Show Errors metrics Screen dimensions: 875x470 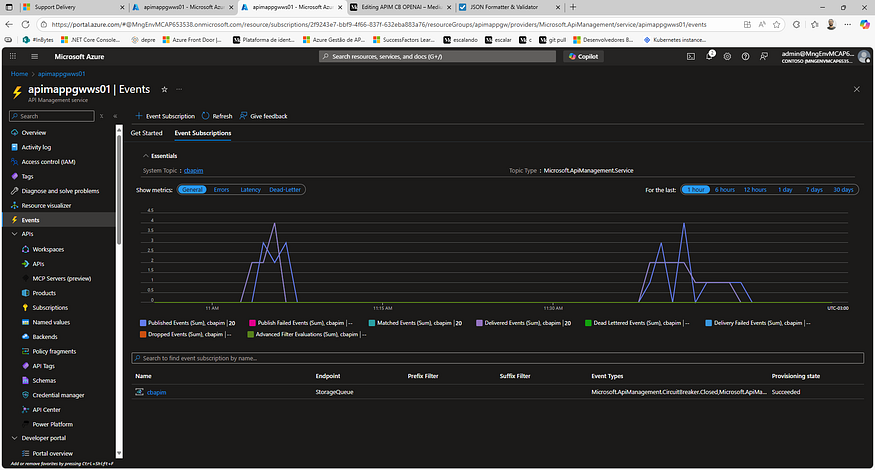221,190
